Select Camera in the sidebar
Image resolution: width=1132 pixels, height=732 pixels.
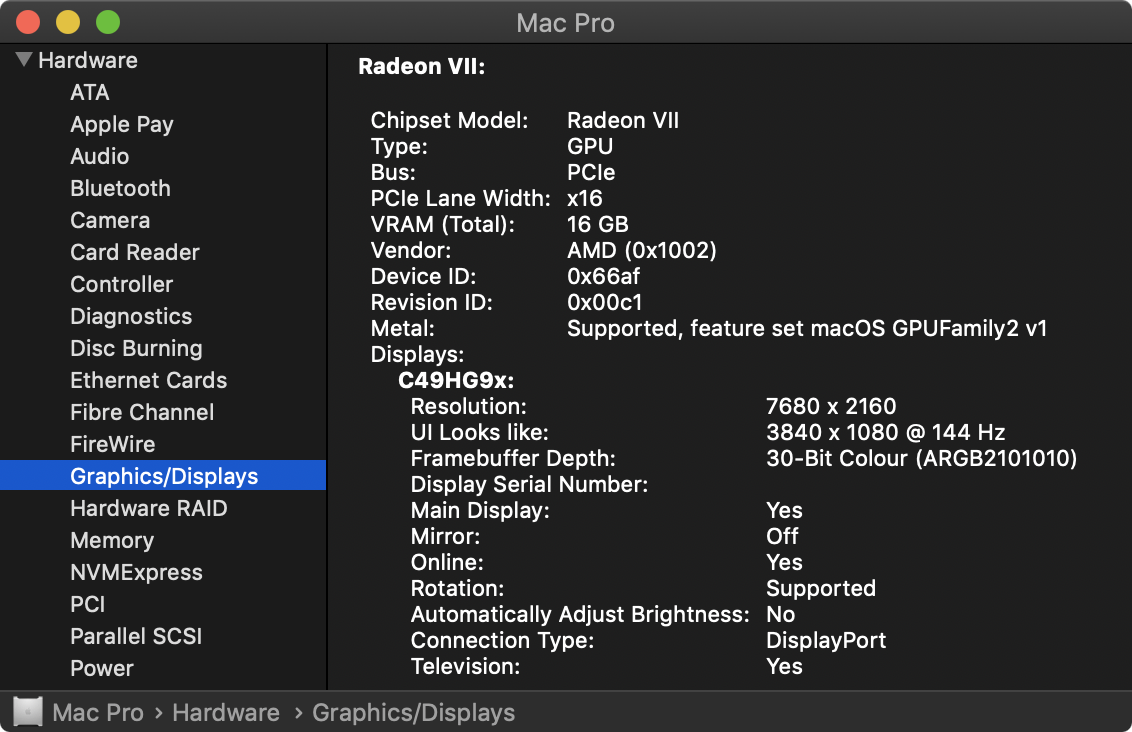pos(110,220)
